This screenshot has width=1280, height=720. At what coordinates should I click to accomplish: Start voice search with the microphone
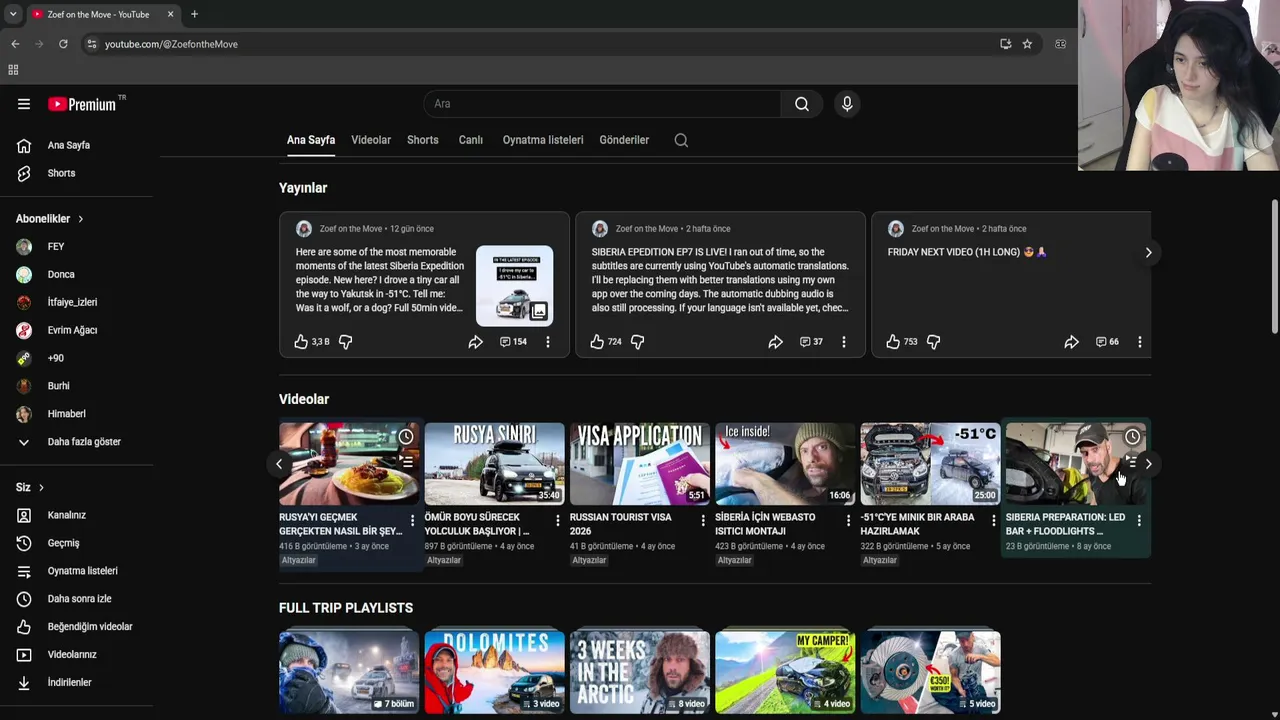tap(847, 104)
